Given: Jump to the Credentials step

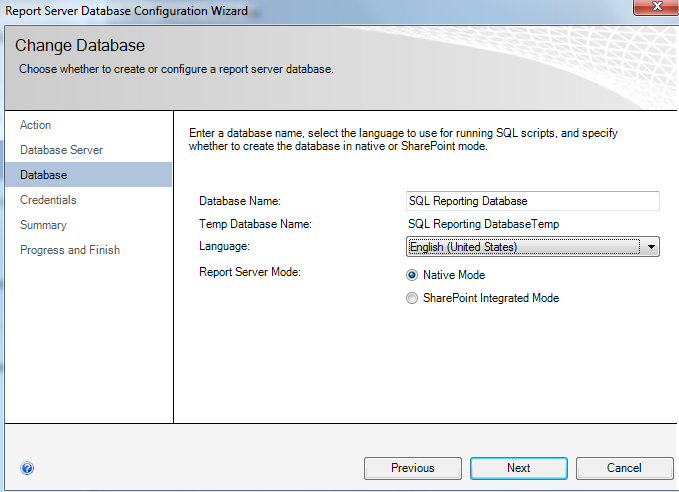Looking at the screenshot, I should (48, 200).
